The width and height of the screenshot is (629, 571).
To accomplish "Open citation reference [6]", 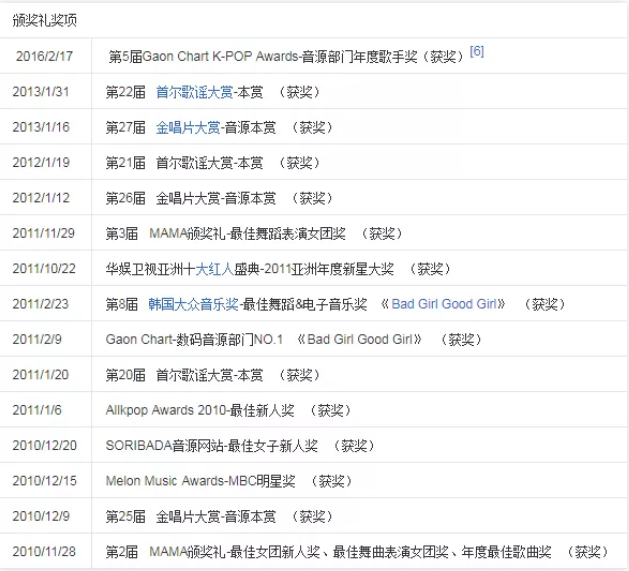I will [x=477, y=51].
